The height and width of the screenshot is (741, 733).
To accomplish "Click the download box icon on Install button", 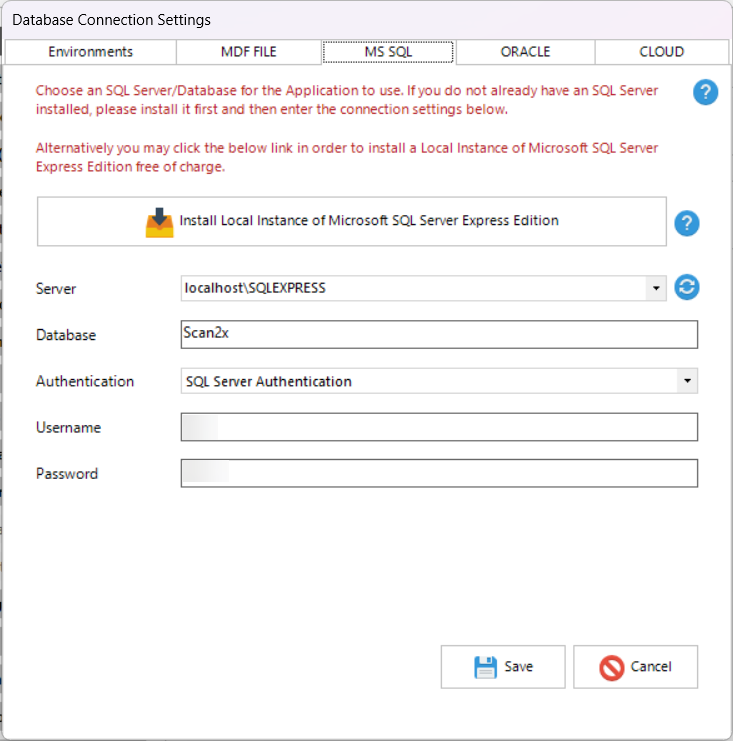I will pyautogui.click(x=159, y=222).
